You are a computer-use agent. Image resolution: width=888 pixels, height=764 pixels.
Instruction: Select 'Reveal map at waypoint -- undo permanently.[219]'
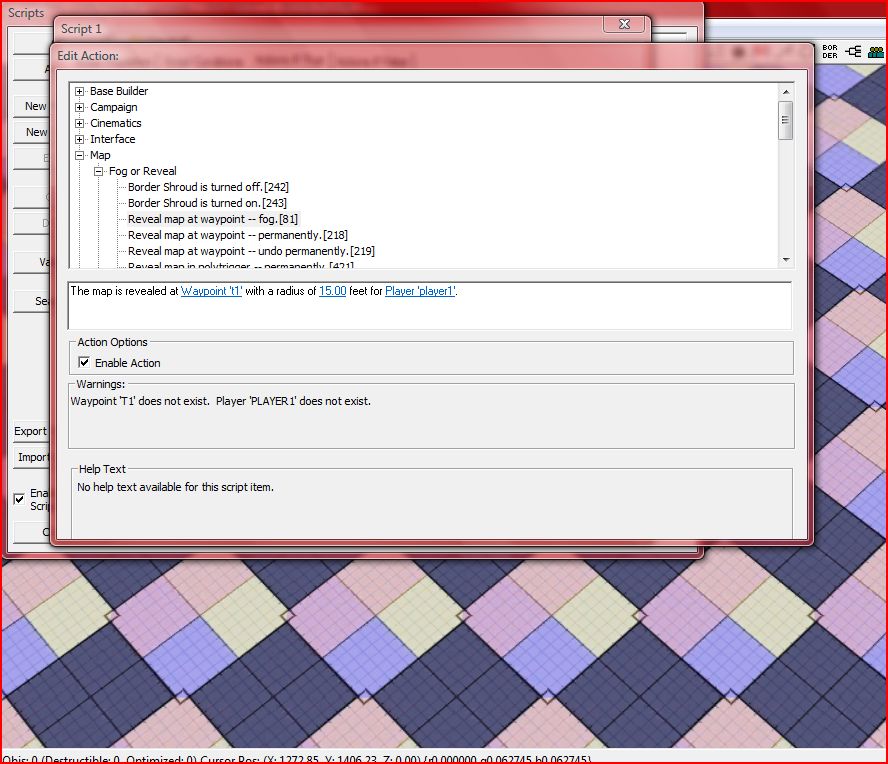pos(251,251)
